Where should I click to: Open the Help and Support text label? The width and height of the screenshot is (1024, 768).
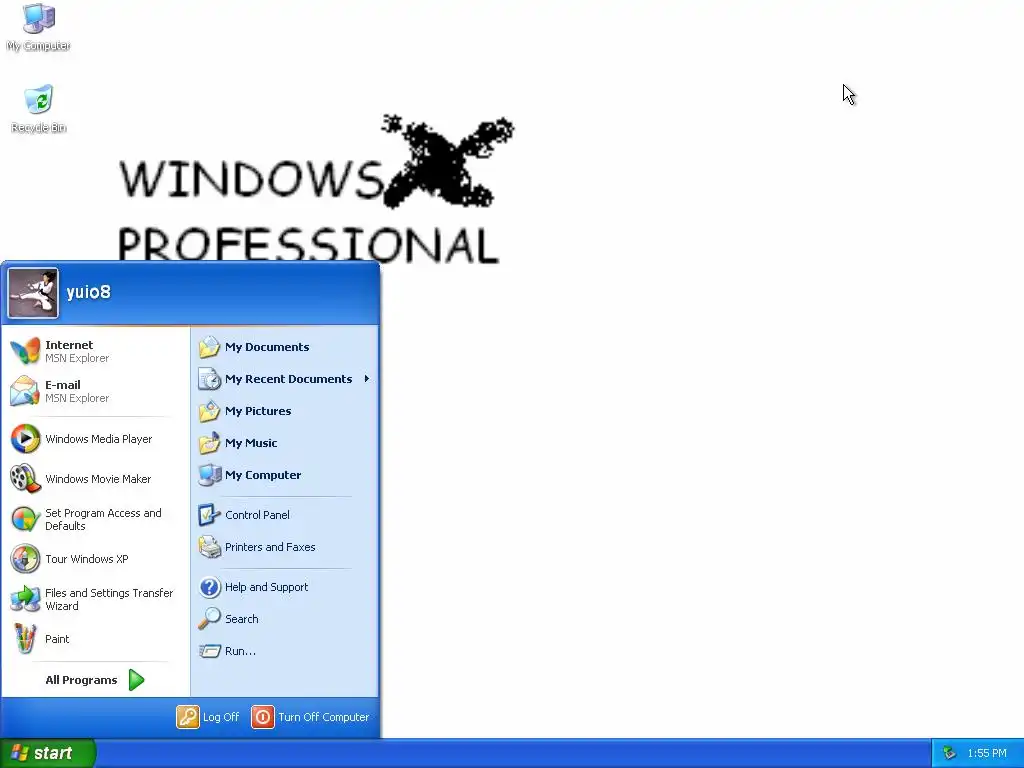coord(266,587)
